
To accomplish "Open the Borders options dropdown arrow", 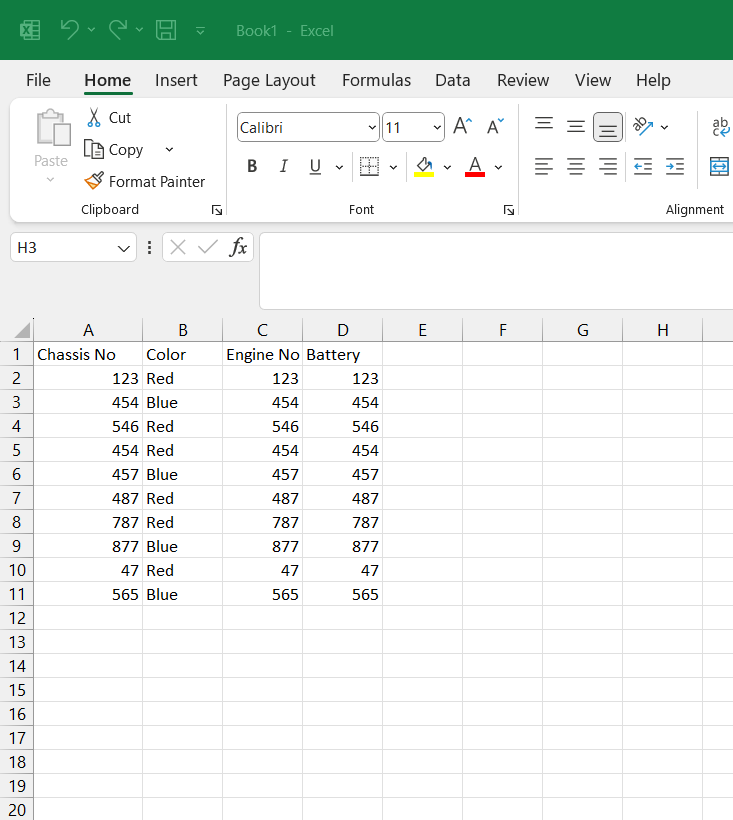I will [x=394, y=167].
